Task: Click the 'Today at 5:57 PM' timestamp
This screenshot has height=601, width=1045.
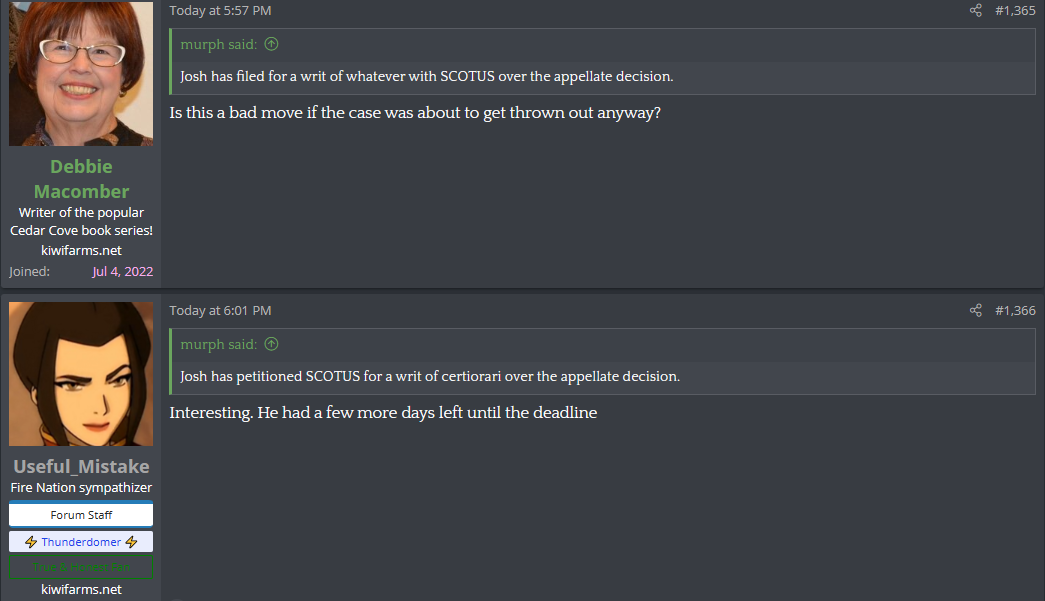Action: pos(220,11)
